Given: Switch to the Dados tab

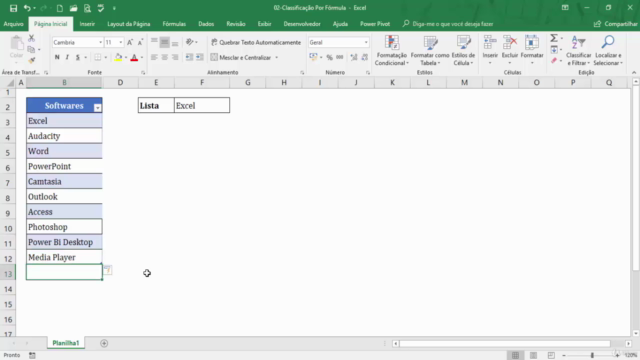Looking at the screenshot, I should 206,24.
